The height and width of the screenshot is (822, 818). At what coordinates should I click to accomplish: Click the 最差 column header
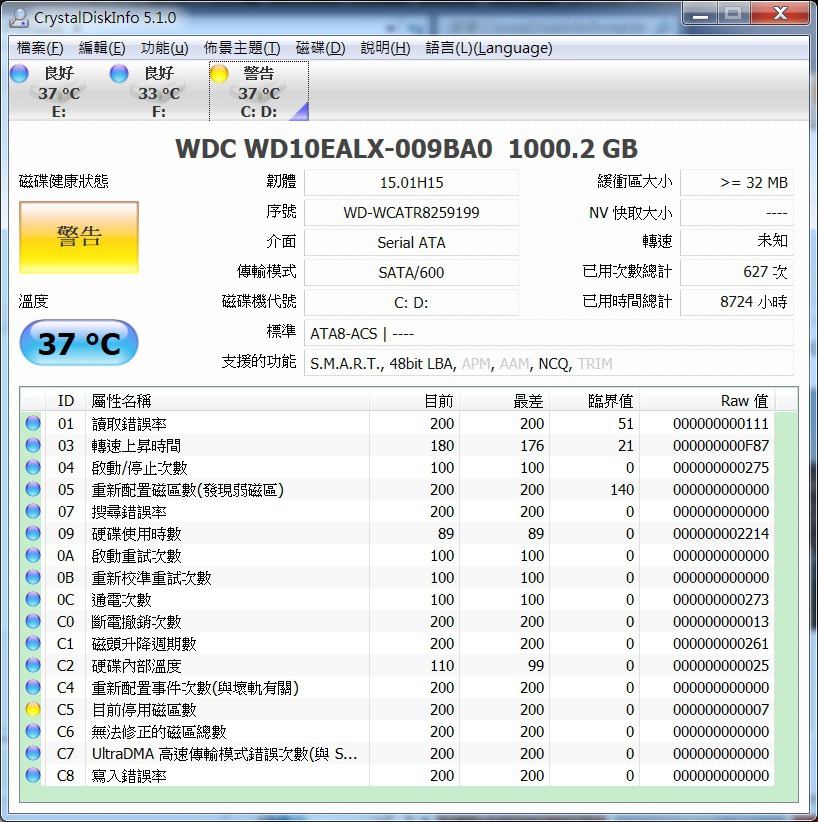point(504,401)
